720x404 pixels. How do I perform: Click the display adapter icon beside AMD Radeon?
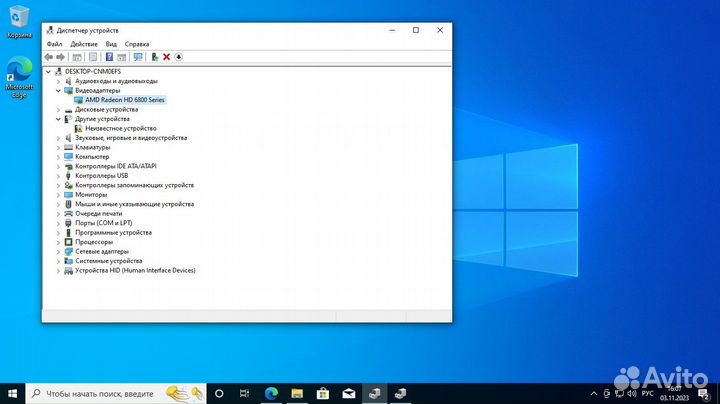click(x=79, y=100)
